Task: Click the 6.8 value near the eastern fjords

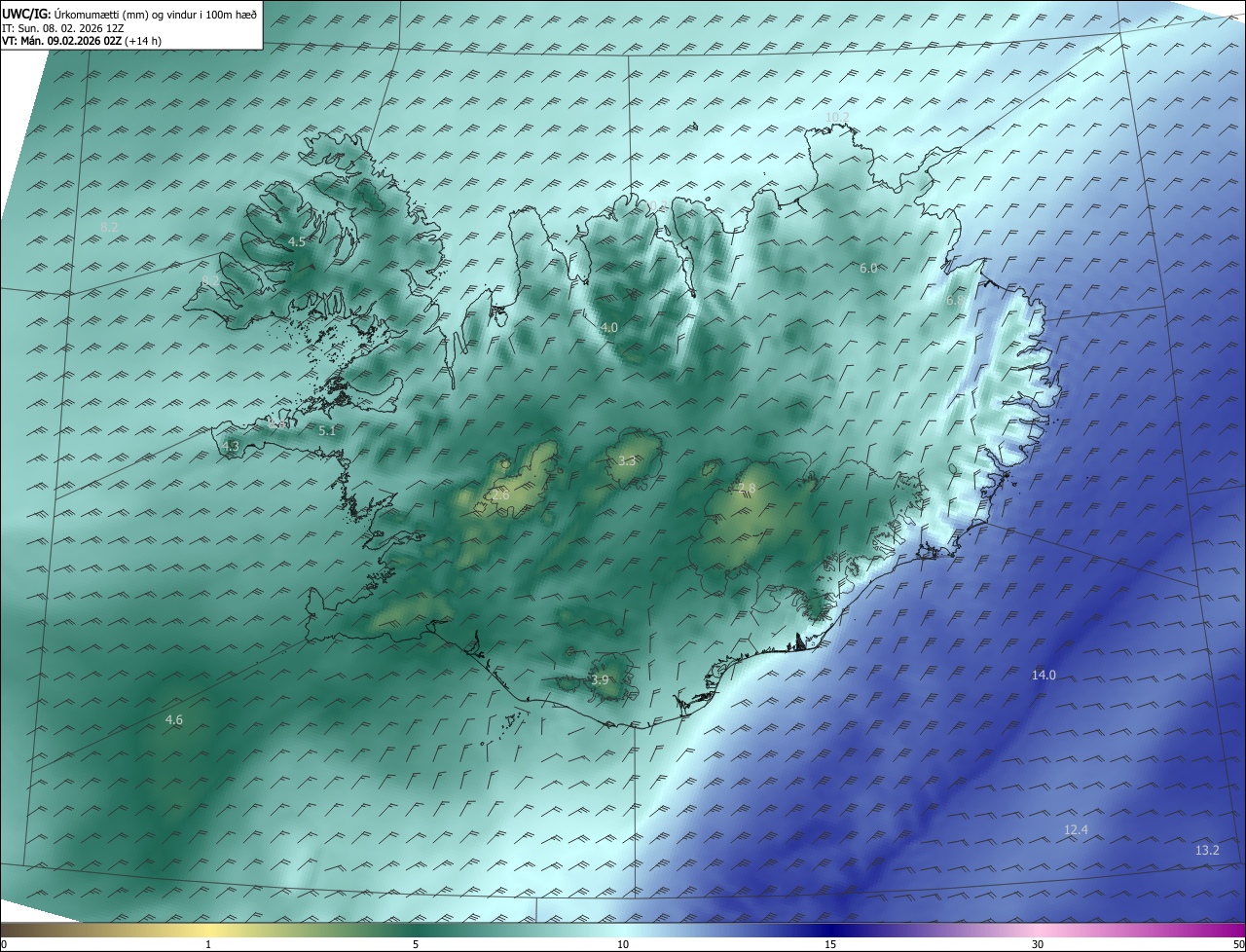Action: pyautogui.click(x=955, y=301)
